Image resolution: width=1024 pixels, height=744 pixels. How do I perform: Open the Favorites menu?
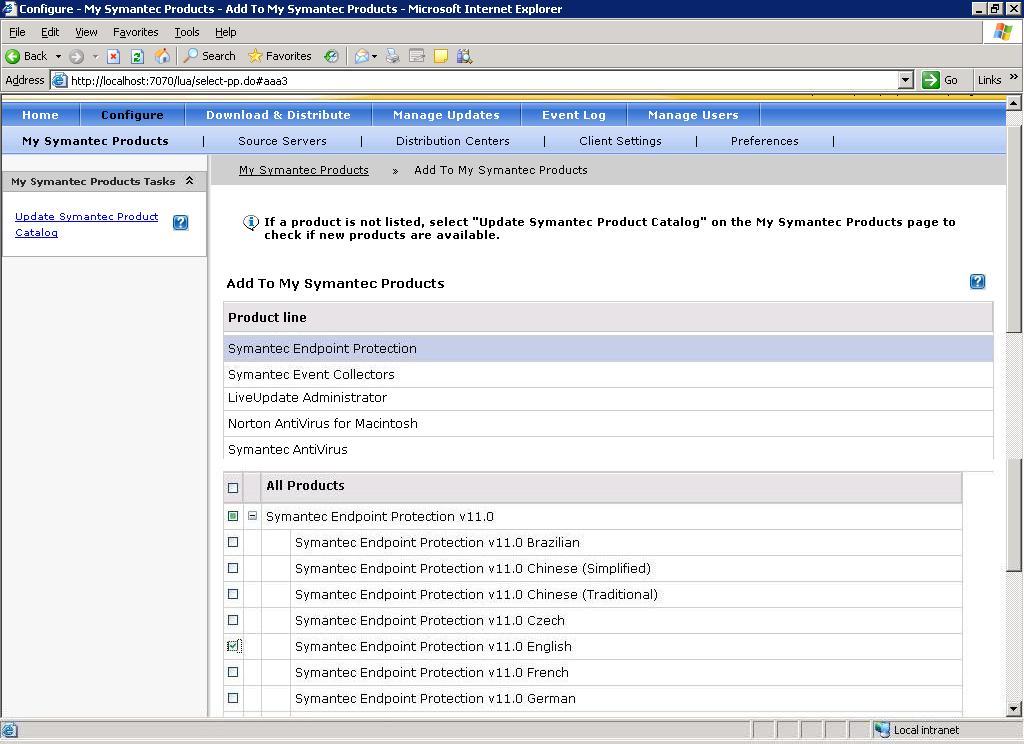135,32
